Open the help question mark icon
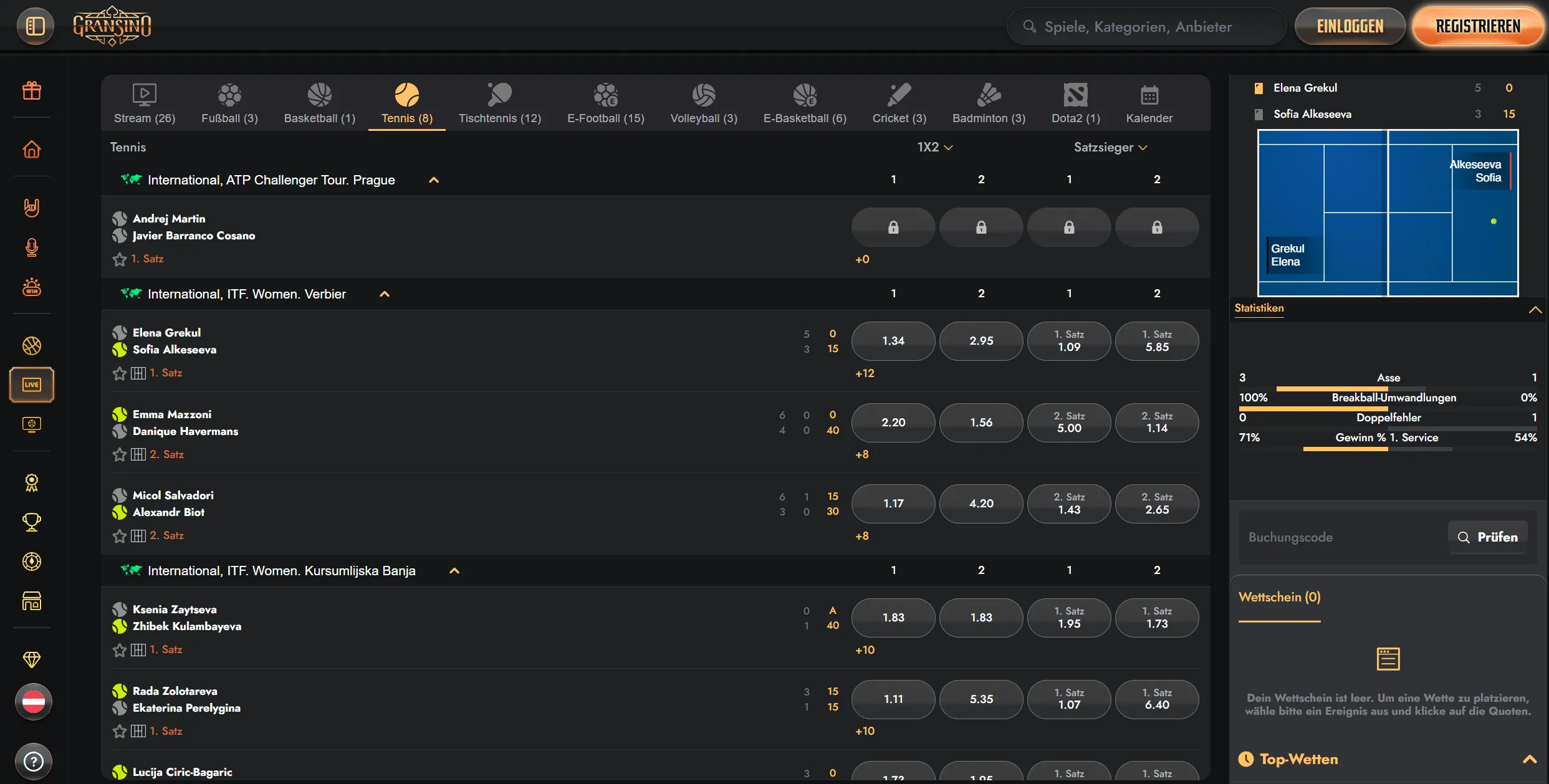Screen dimensions: 1549x784 [33, 761]
